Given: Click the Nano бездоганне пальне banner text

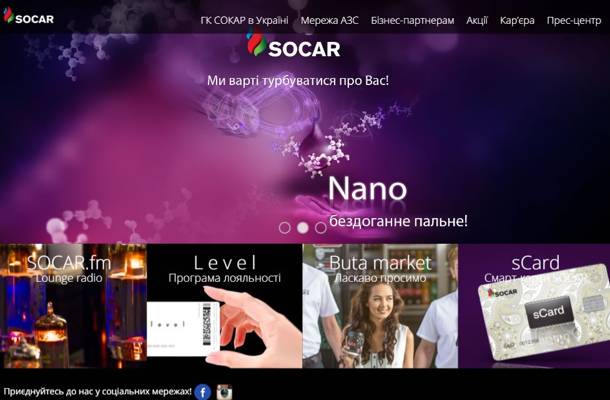Looking at the screenshot, I should (x=398, y=202).
